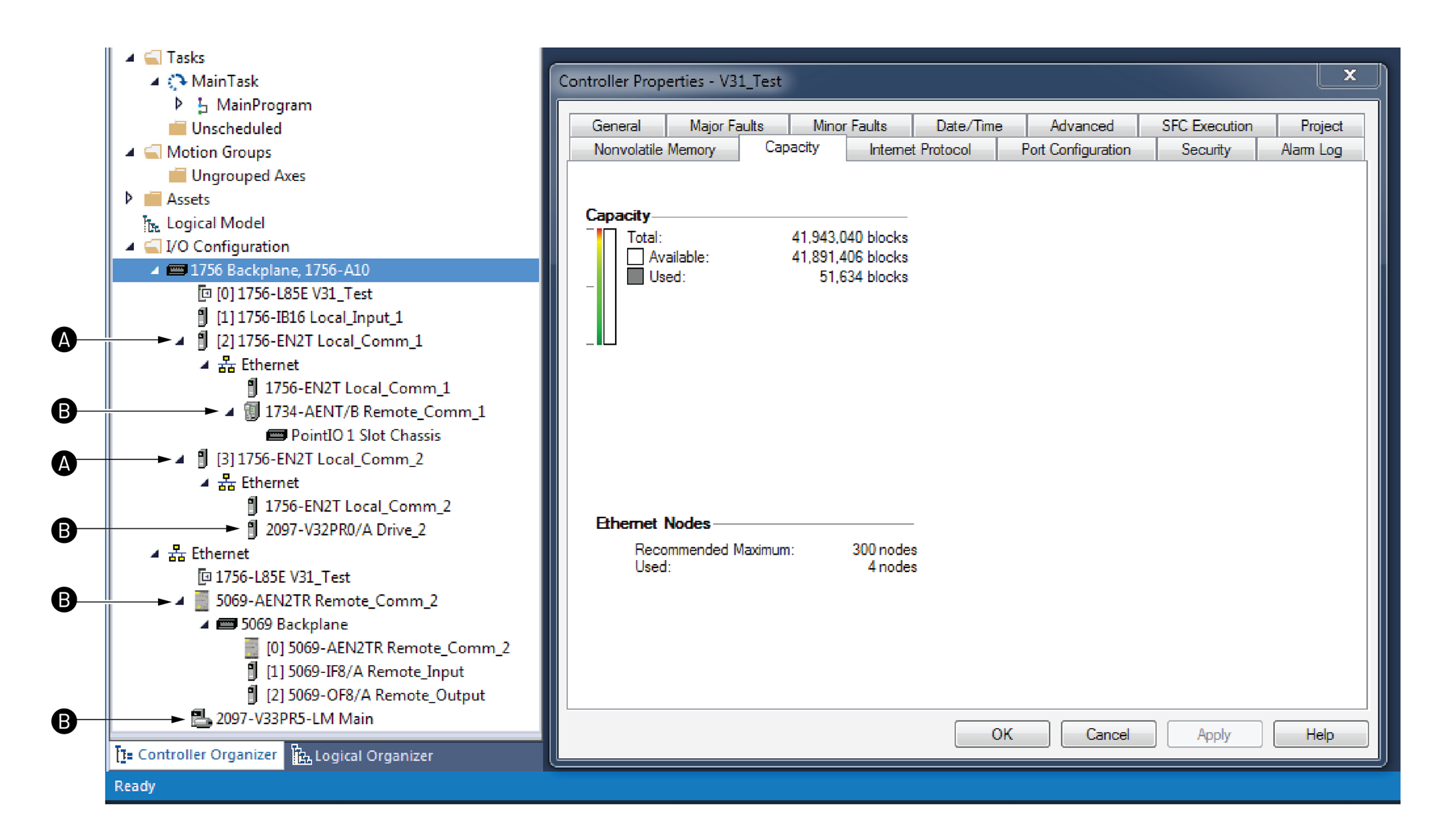Open the Alarm Log tab
The image size is (1456, 840).
click(1311, 149)
